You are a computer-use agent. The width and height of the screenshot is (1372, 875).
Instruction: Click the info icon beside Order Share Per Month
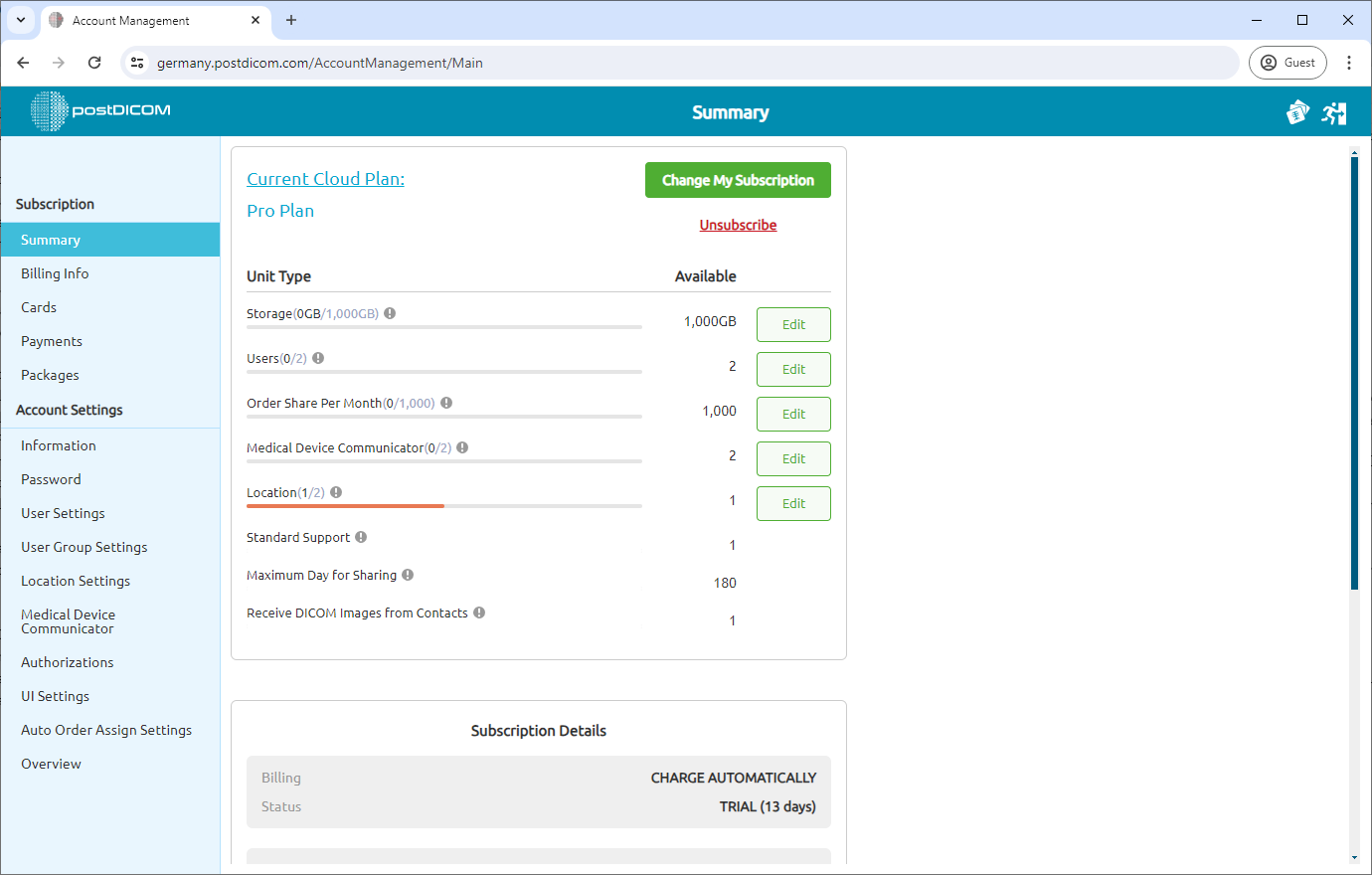[x=444, y=402]
